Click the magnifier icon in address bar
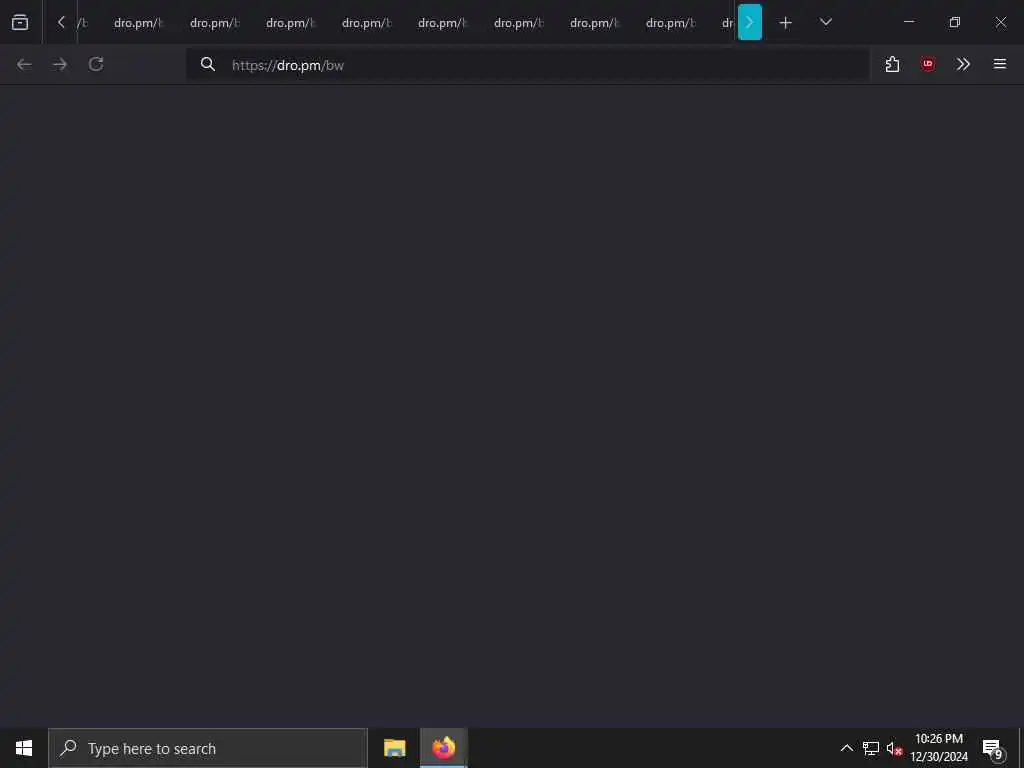The width and height of the screenshot is (1024, 768). pyautogui.click(x=208, y=64)
